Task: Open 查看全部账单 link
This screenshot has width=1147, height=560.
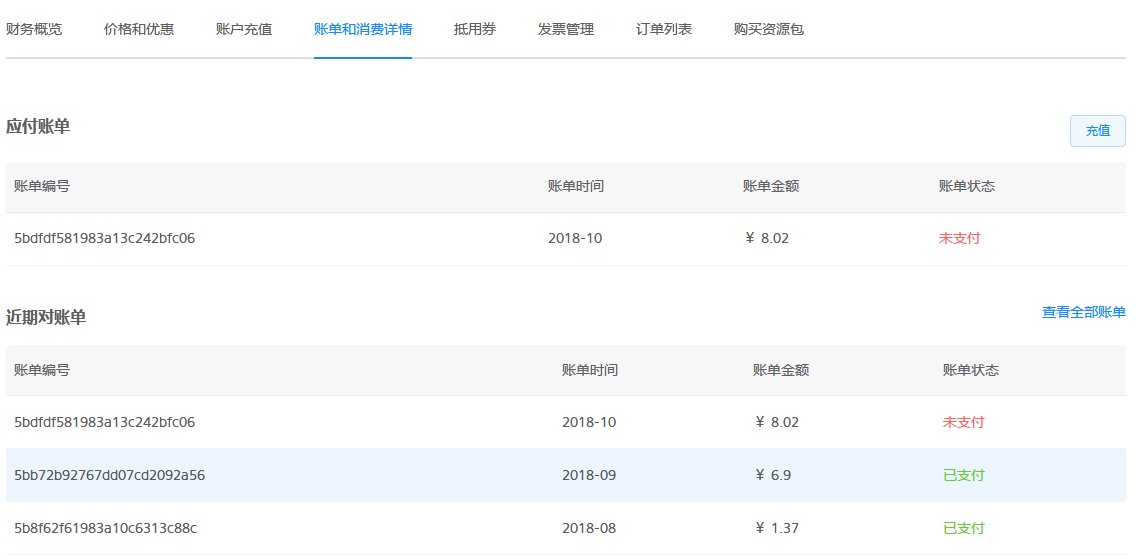Action: point(1083,312)
